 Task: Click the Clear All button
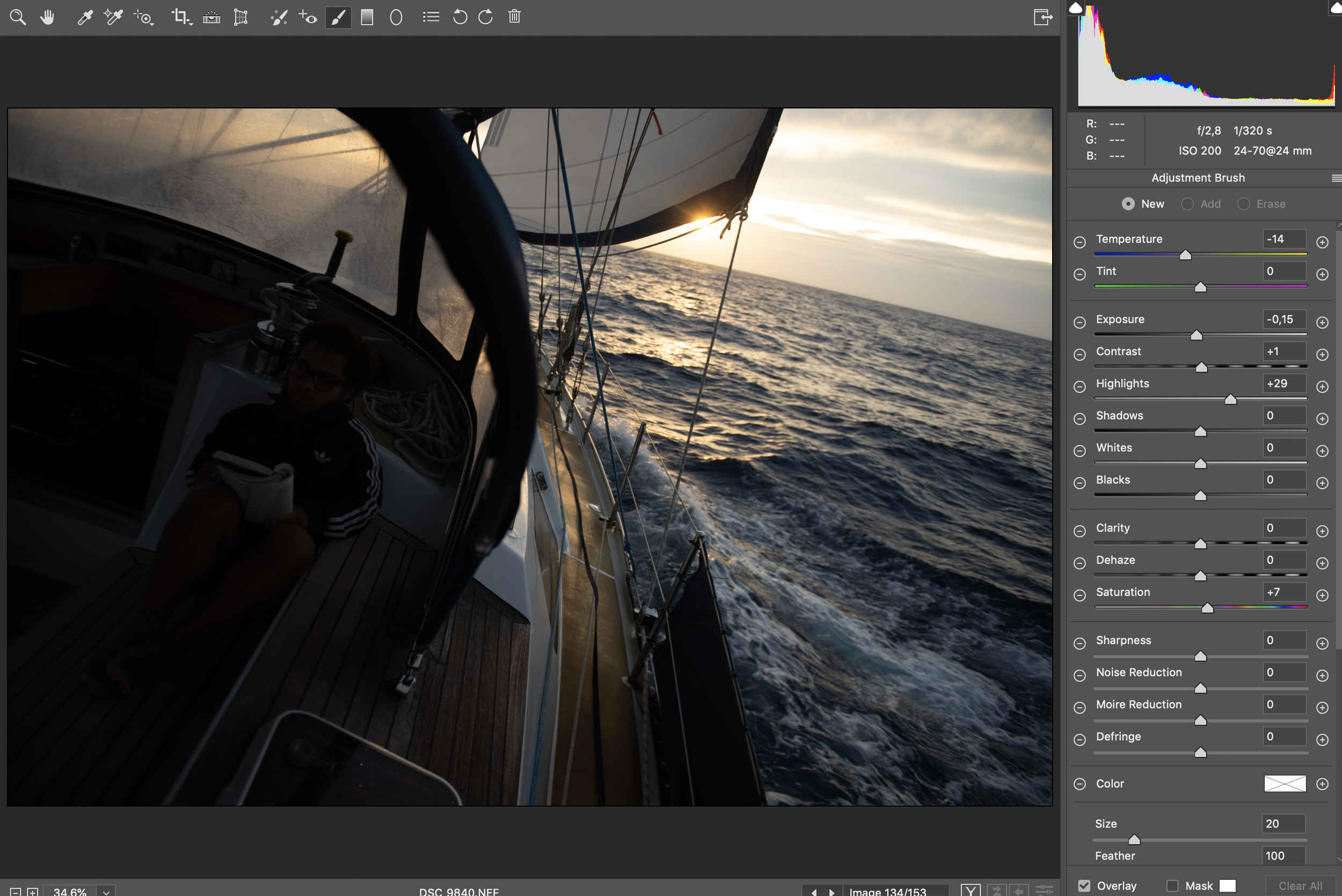tap(1300, 886)
